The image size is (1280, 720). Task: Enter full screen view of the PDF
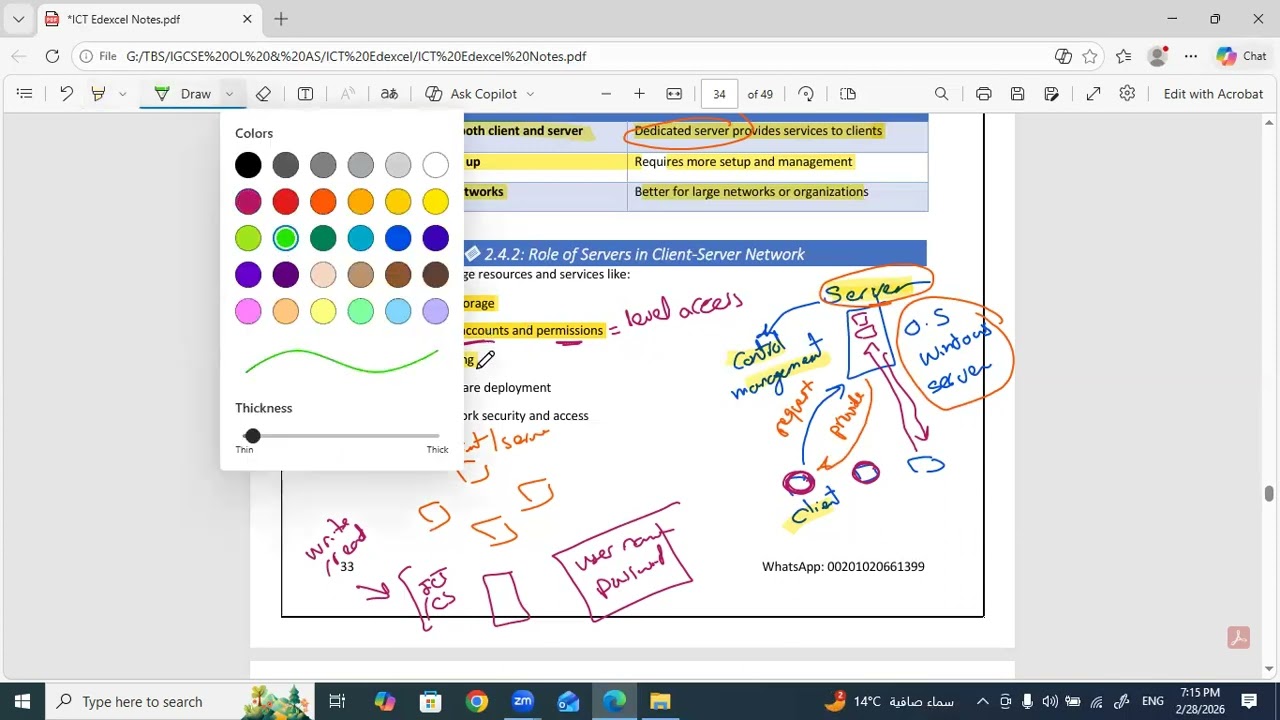(x=1094, y=94)
